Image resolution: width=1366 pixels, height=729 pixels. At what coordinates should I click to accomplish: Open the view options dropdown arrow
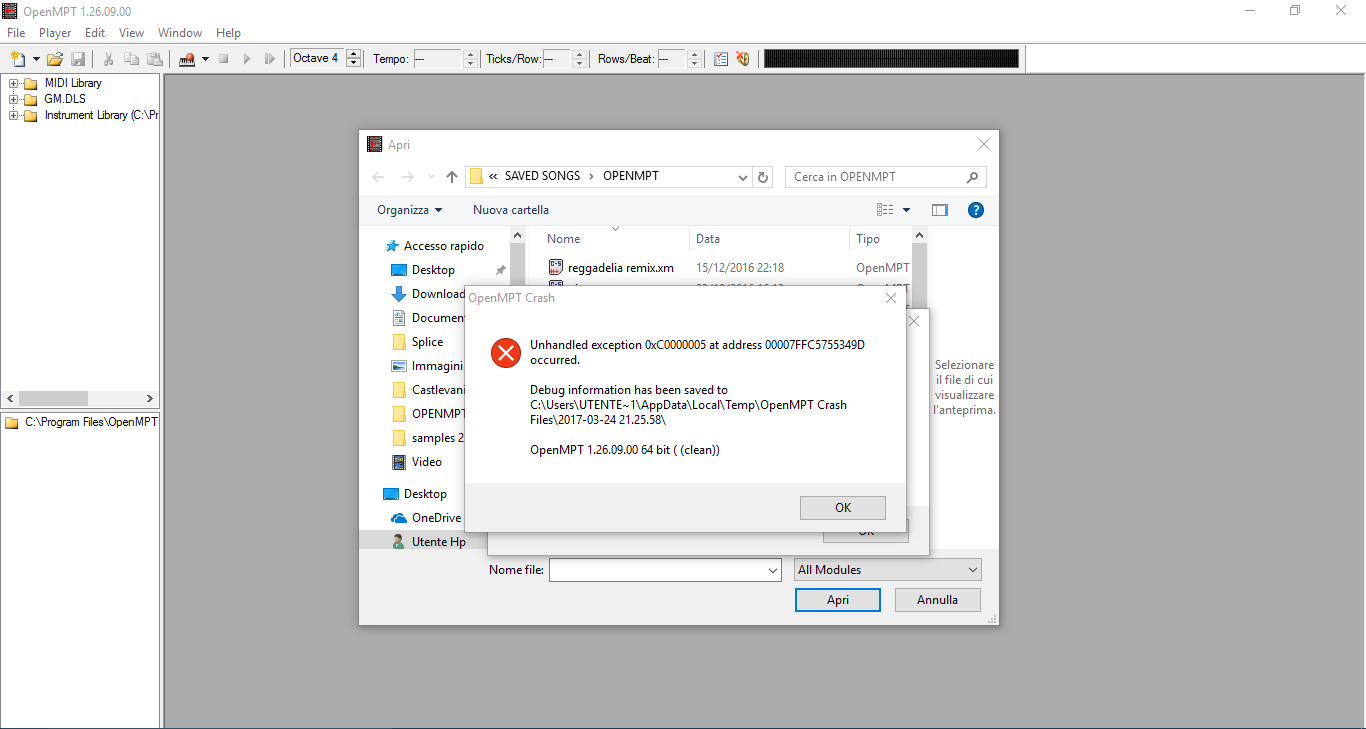tap(907, 210)
